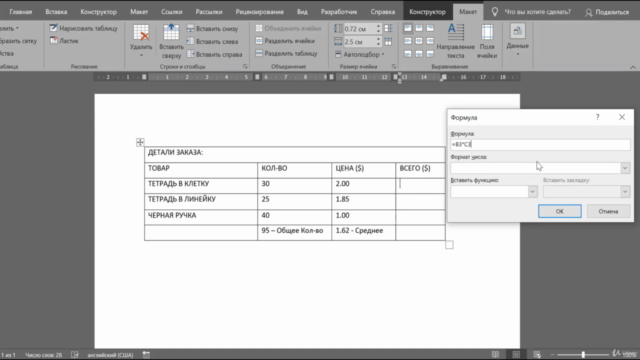The image size is (640, 360).
Task: Click Вставить сверху to insert row above
Action: (x=171, y=41)
